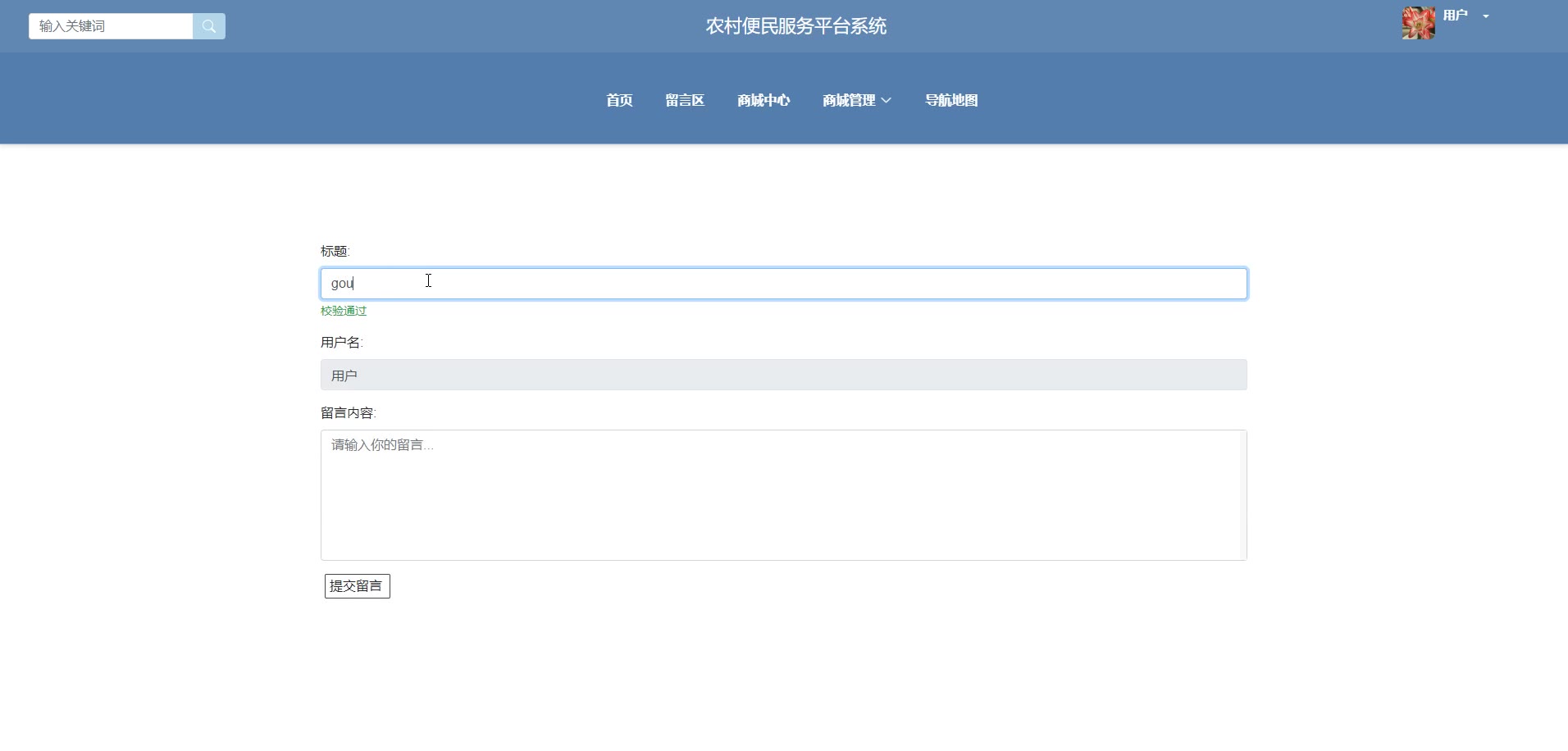This screenshot has width=1568, height=751.
Task: Open the 商城管理 menu
Action: click(850, 100)
